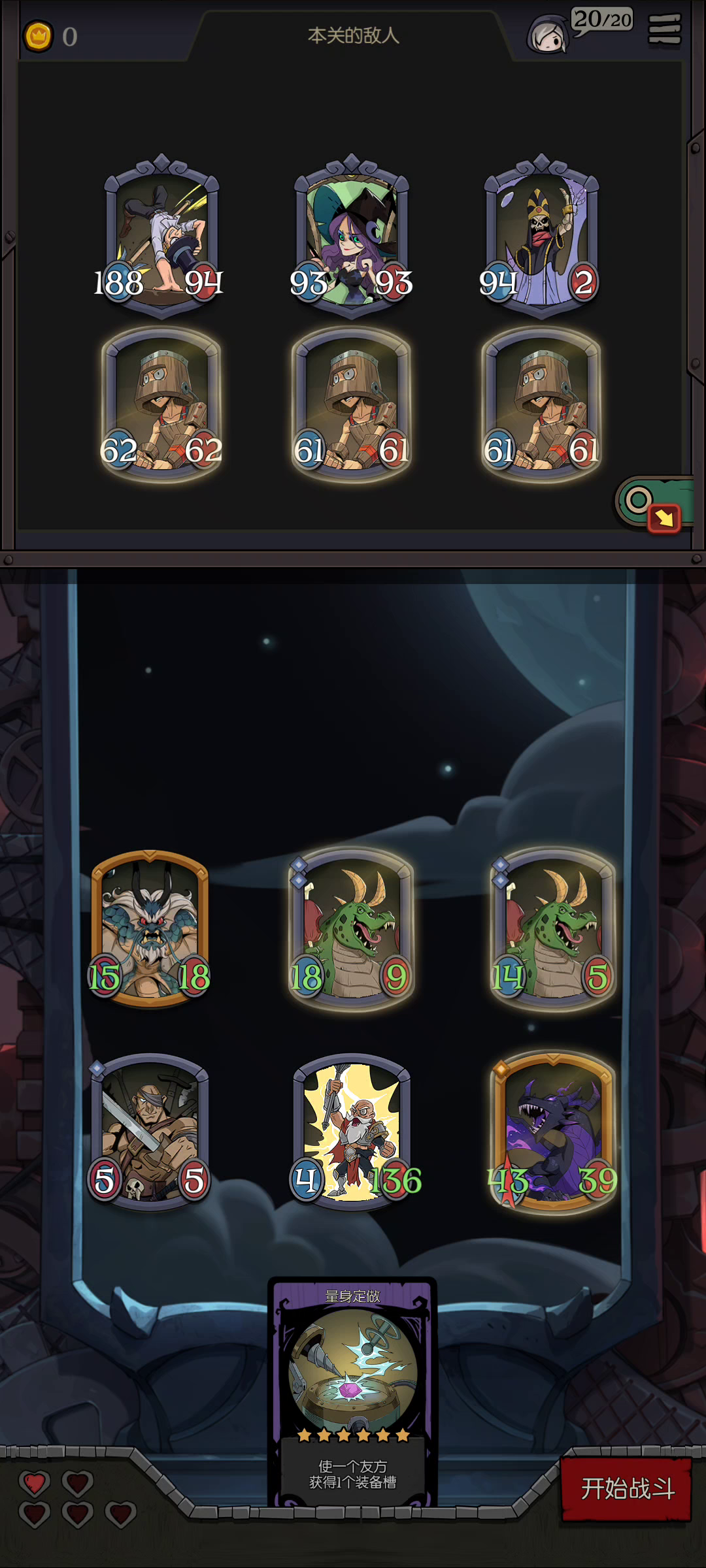The height and width of the screenshot is (1568, 706).
Task: Select the enemy fighter card with 188/94
Action: click(x=161, y=237)
